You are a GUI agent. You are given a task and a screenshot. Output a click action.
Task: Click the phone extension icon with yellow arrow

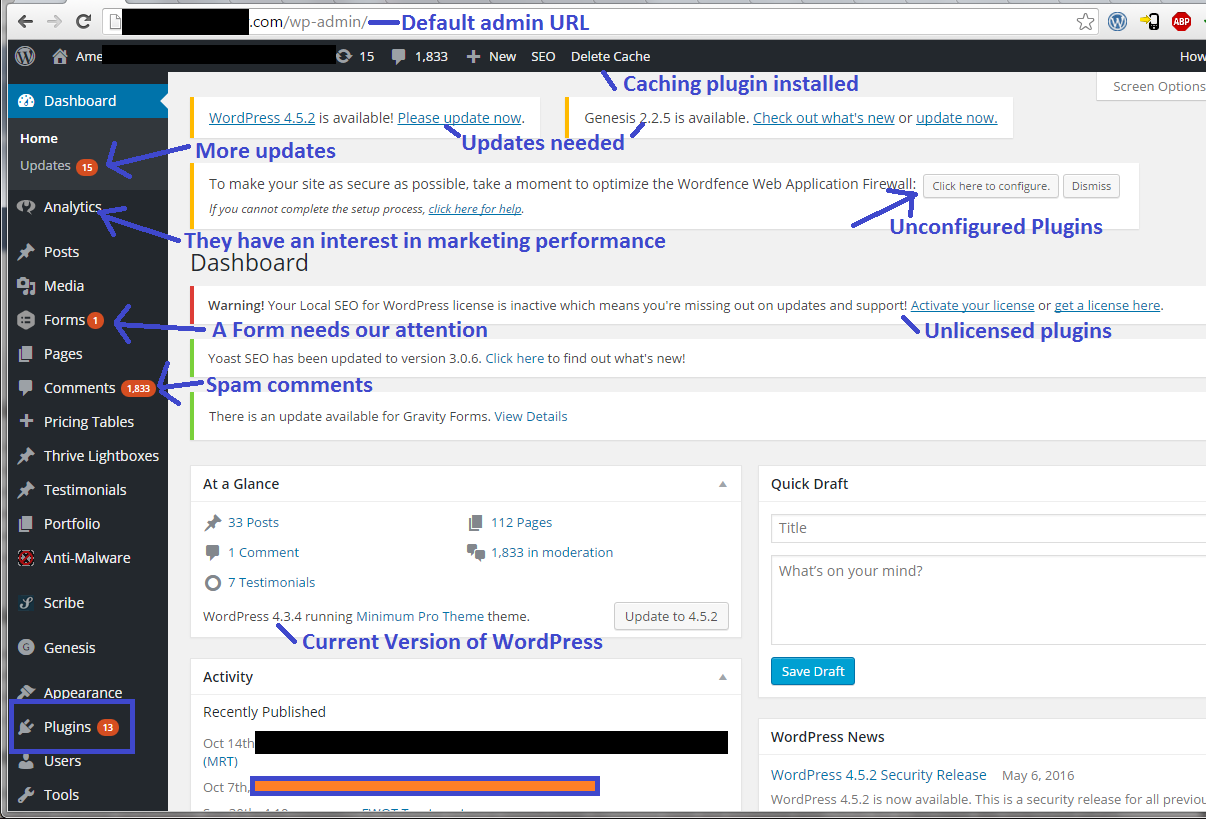pyautogui.click(x=1150, y=21)
